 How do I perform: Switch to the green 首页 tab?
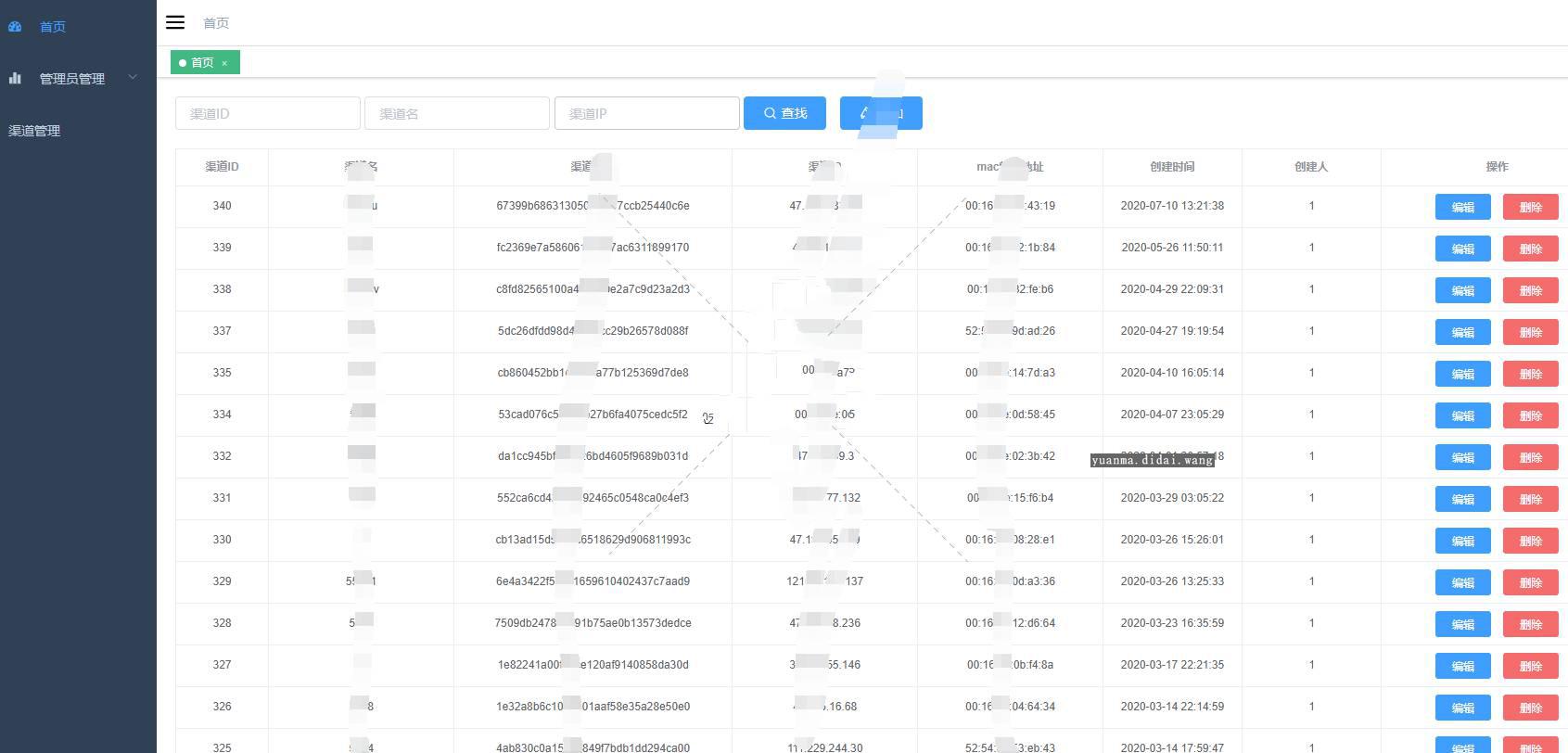click(205, 62)
